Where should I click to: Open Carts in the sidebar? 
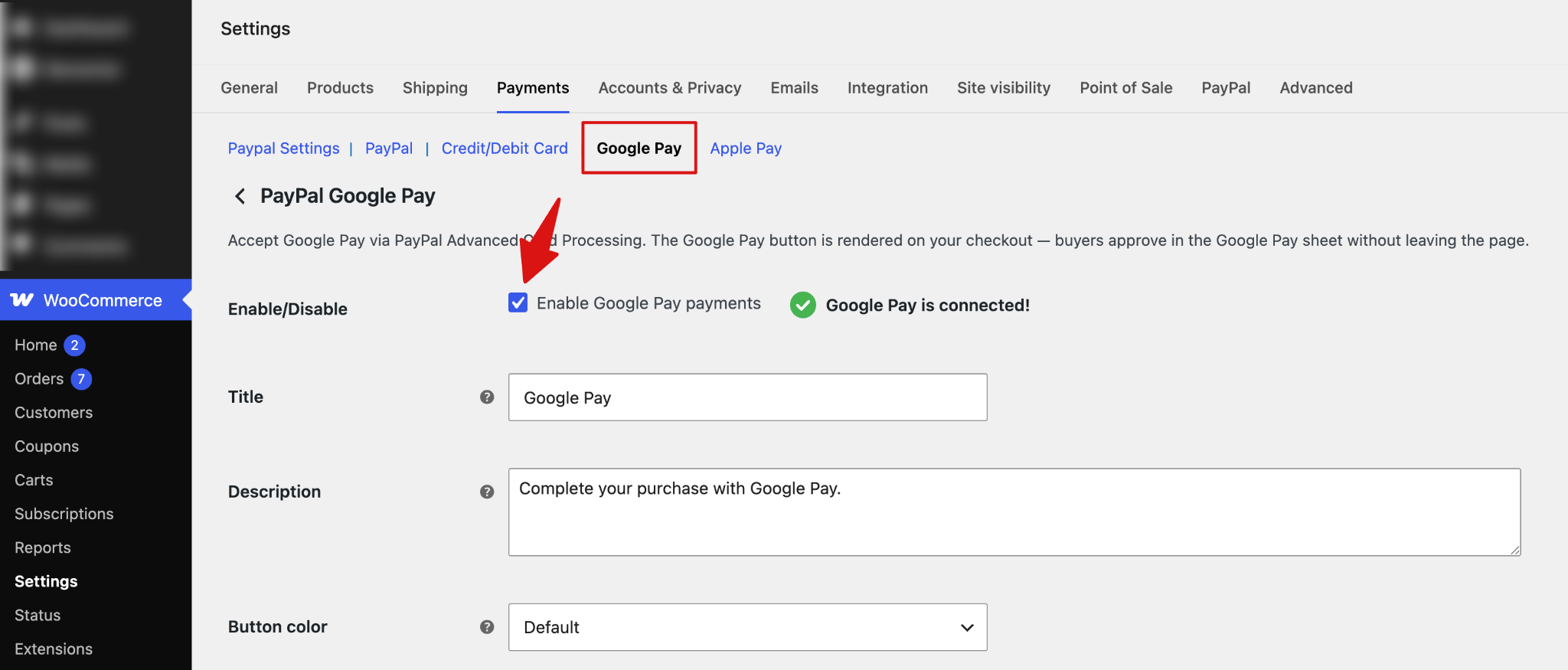tap(34, 480)
